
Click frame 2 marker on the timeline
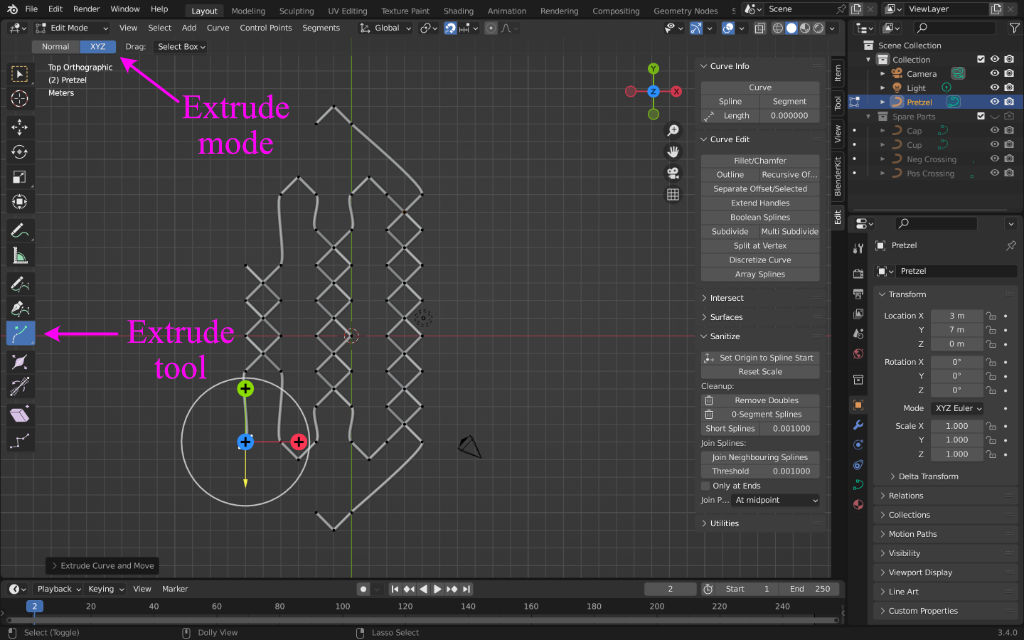[34, 607]
